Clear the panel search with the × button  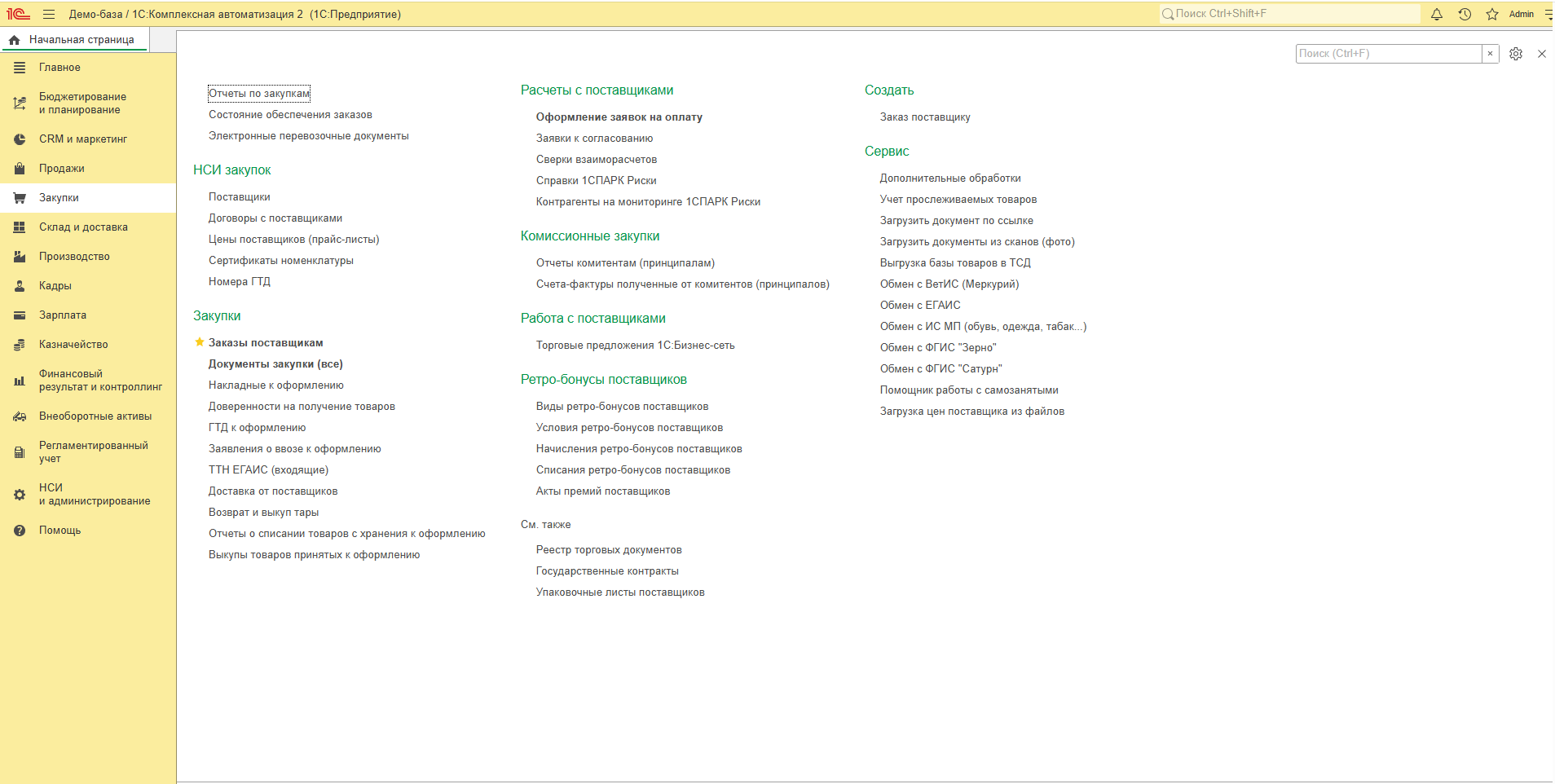pos(1490,54)
